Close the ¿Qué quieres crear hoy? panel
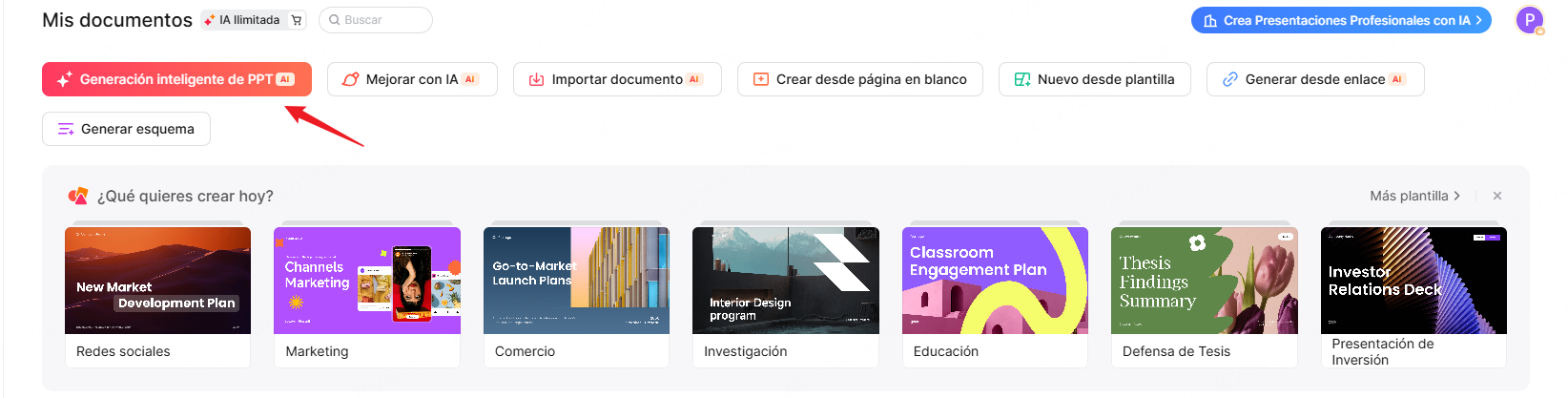The image size is (1568, 398). tap(1497, 196)
